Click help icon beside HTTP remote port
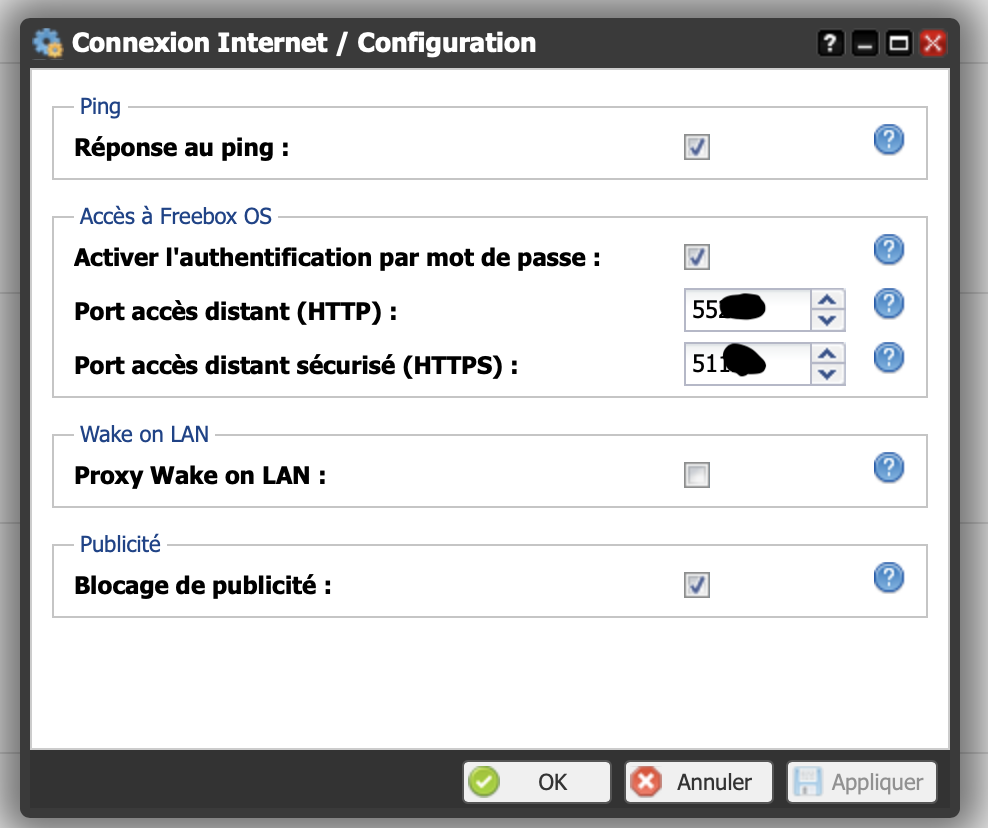Viewport: 988px width, 828px height. (x=888, y=303)
